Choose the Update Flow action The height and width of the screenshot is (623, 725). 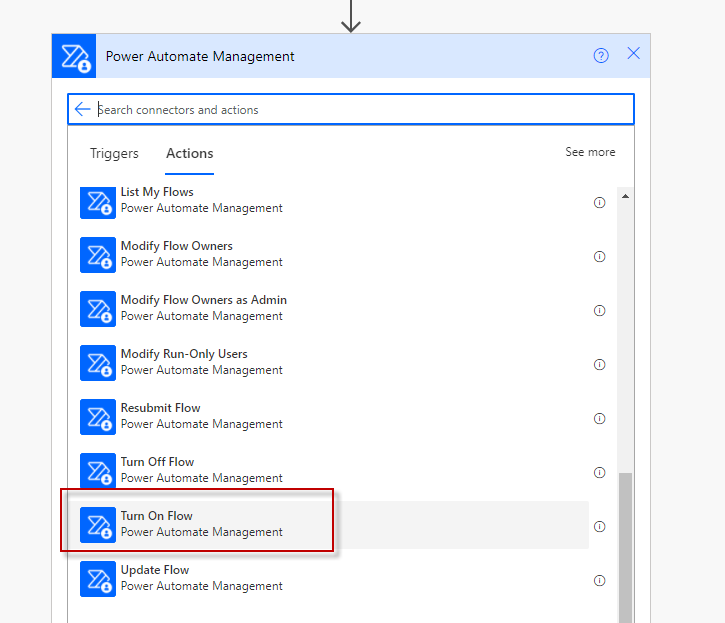[334, 579]
